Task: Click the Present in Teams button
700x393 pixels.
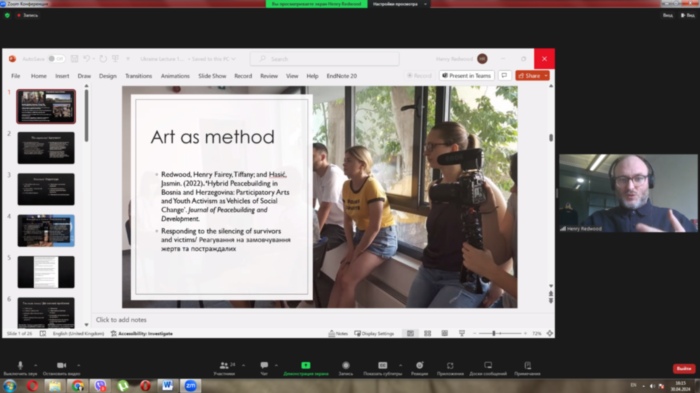Action: (467, 75)
